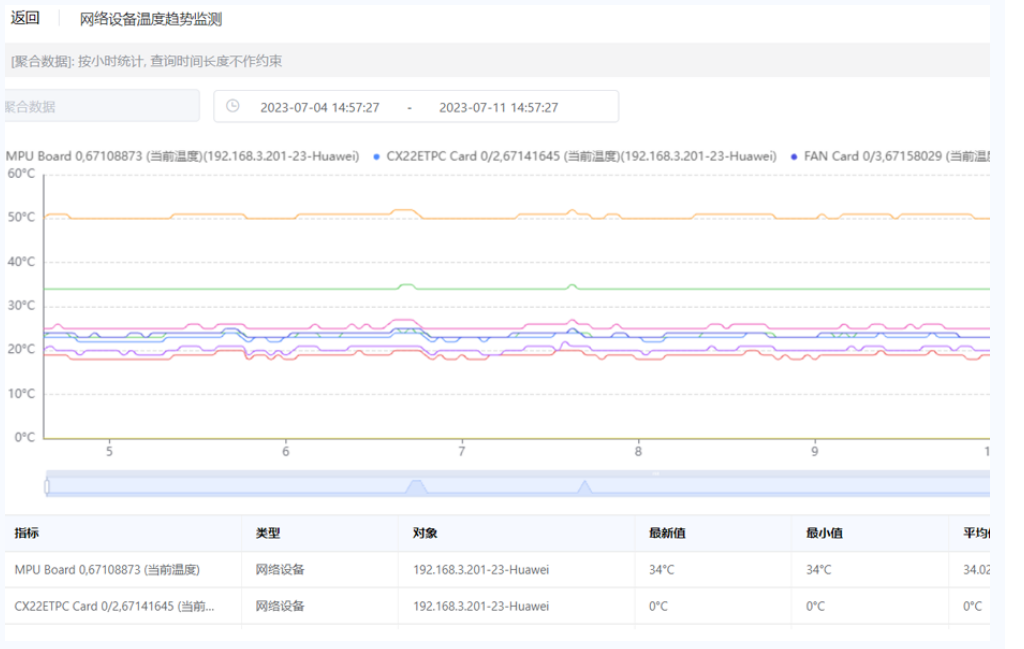Image resolution: width=1024 pixels, height=649 pixels.
Task: Click the 返回 back button
Action: pos(25,18)
